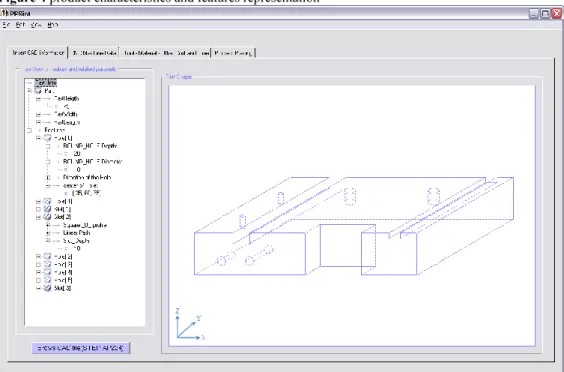Select the PartWidth tree item
Screen dimensions: 564x372
(66, 114)
